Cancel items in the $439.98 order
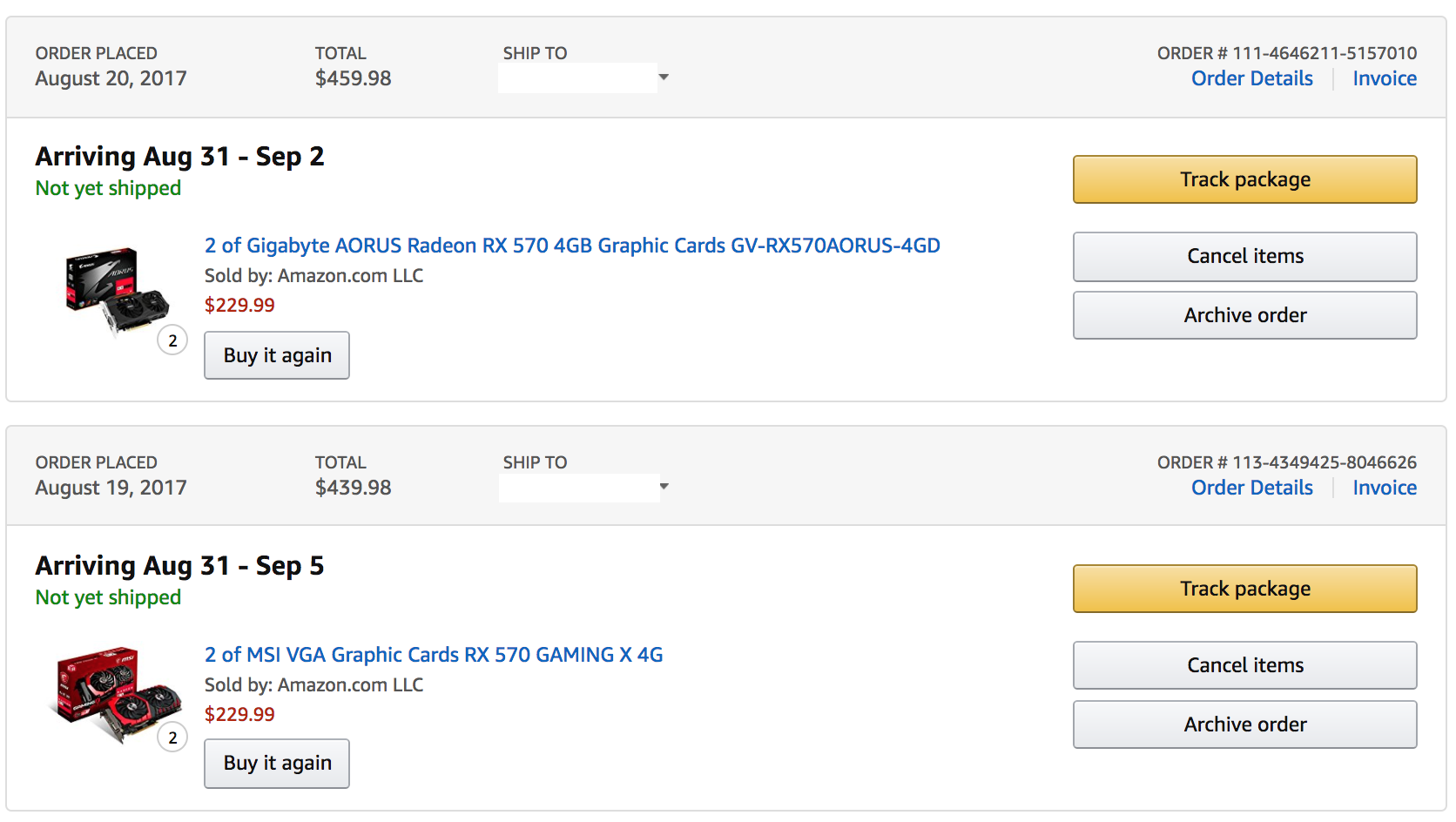 pos(1244,665)
